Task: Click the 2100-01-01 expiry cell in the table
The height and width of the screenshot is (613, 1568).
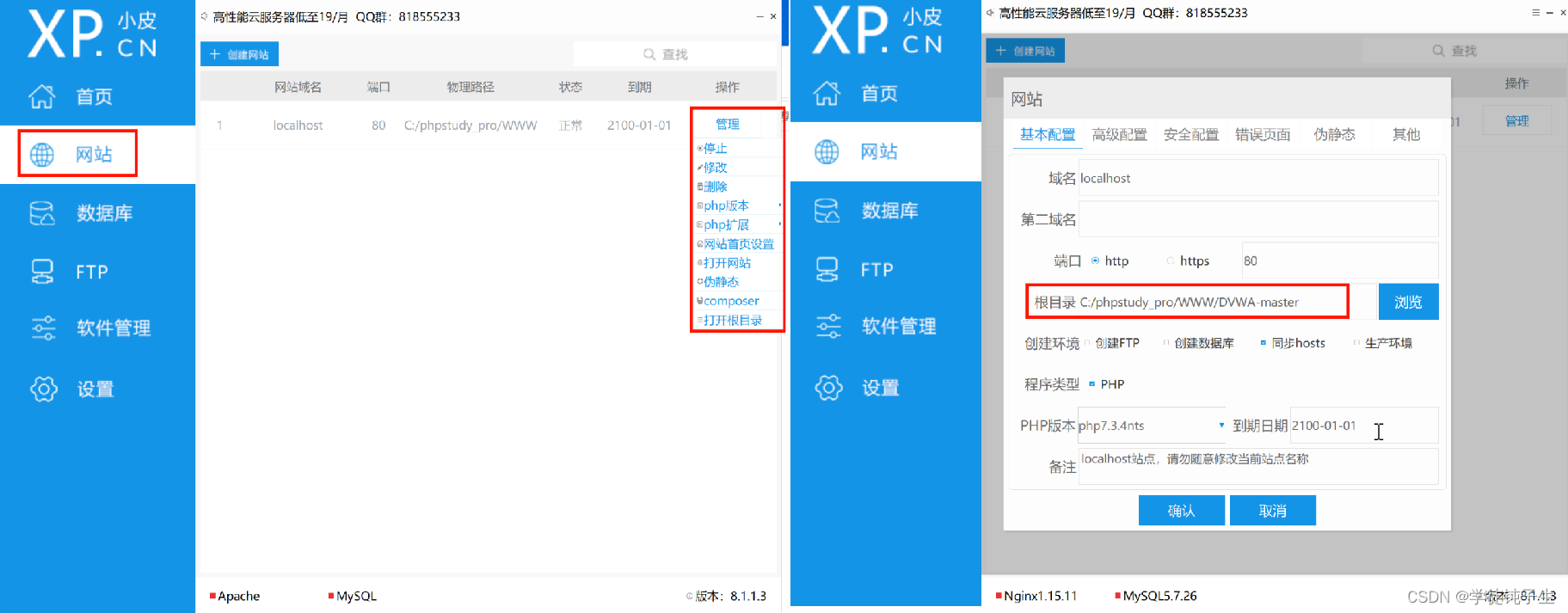Action: [x=639, y=126]
